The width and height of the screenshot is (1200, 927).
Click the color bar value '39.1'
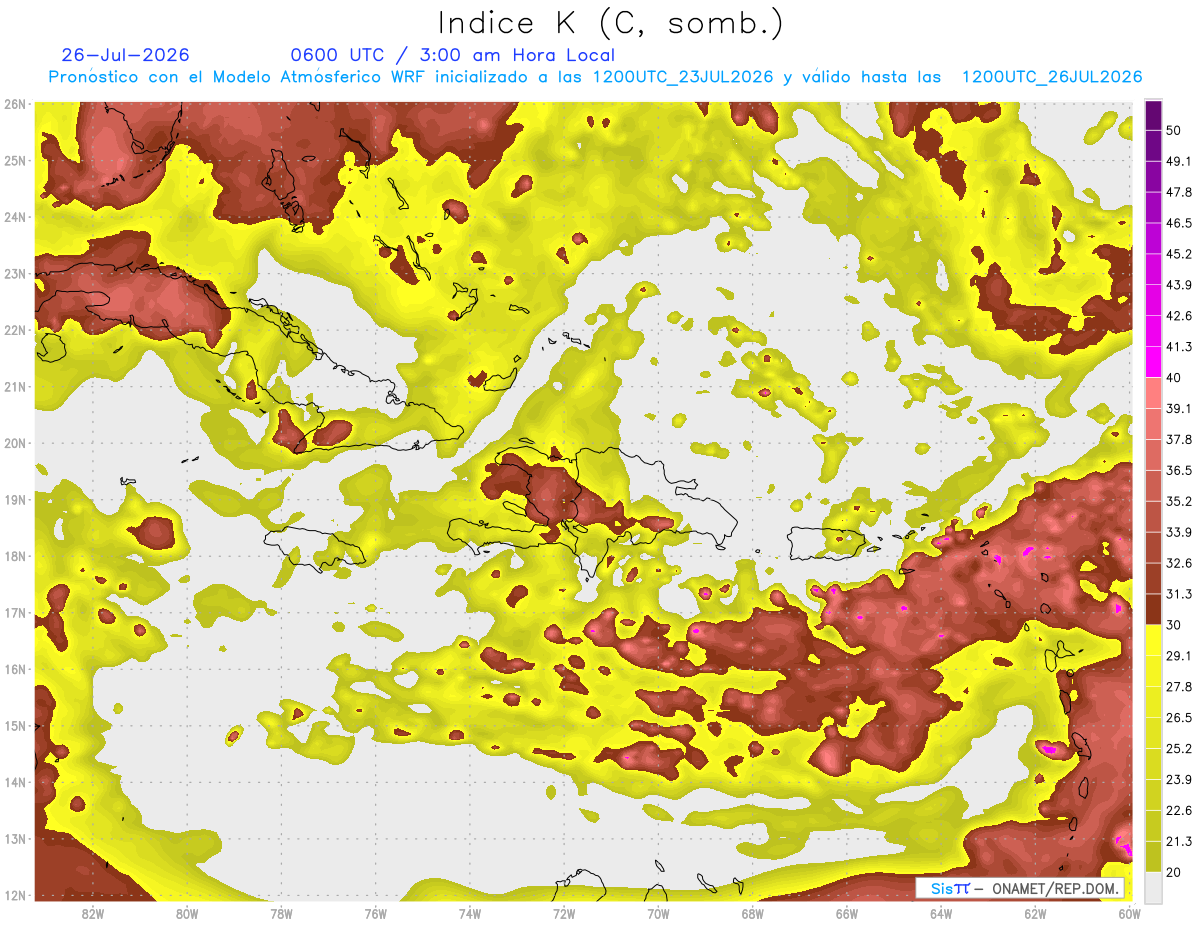(1179, 408)
